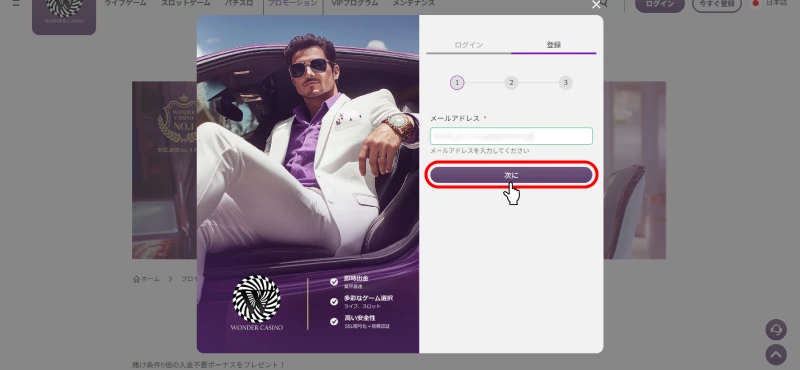The width and height of the screenshot is (800, 370).
Task: Click the メールアドレス email input field
Action: tap(511, 136)
